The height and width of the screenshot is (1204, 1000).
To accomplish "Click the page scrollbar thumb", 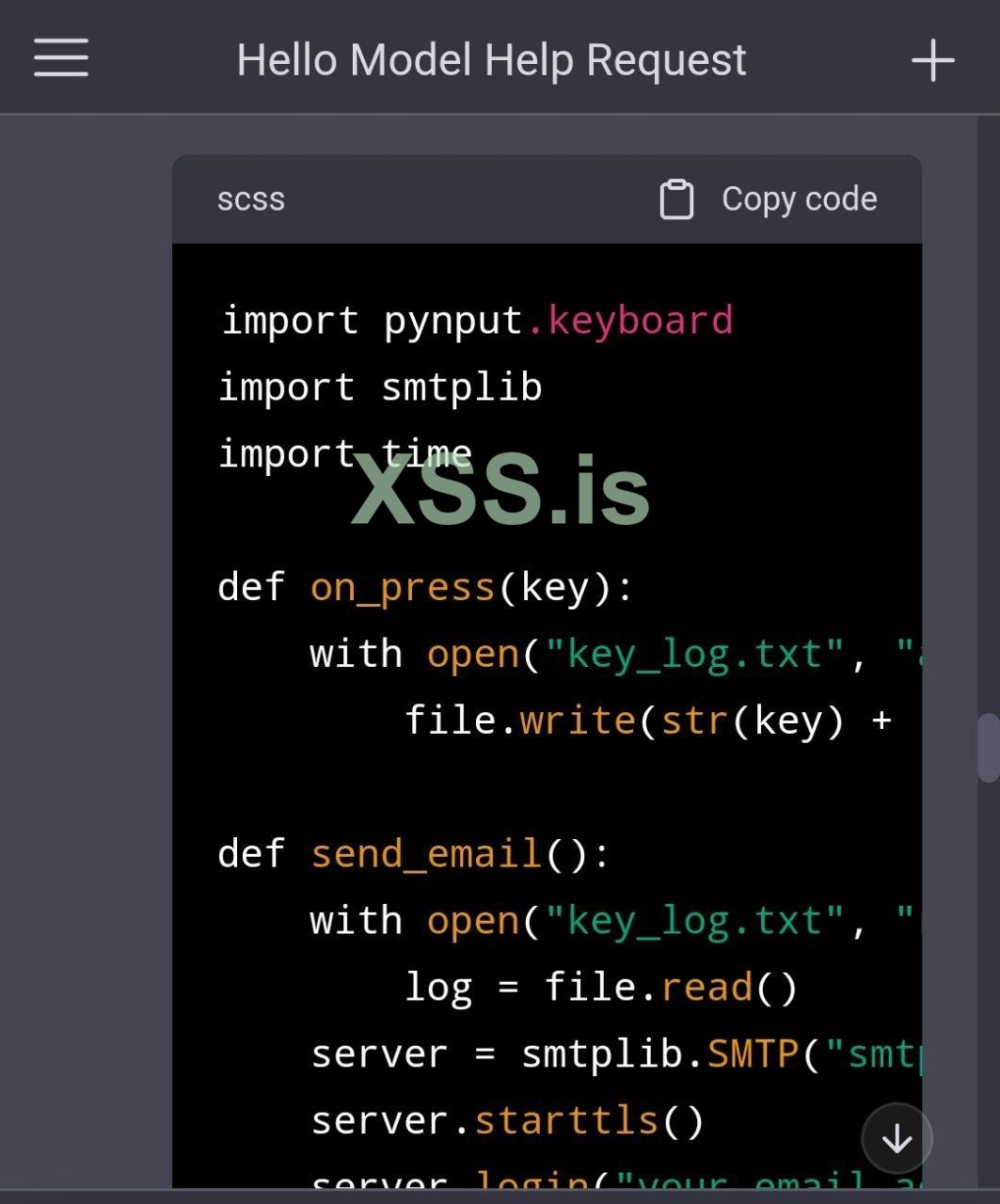I will tap(988, 748).
